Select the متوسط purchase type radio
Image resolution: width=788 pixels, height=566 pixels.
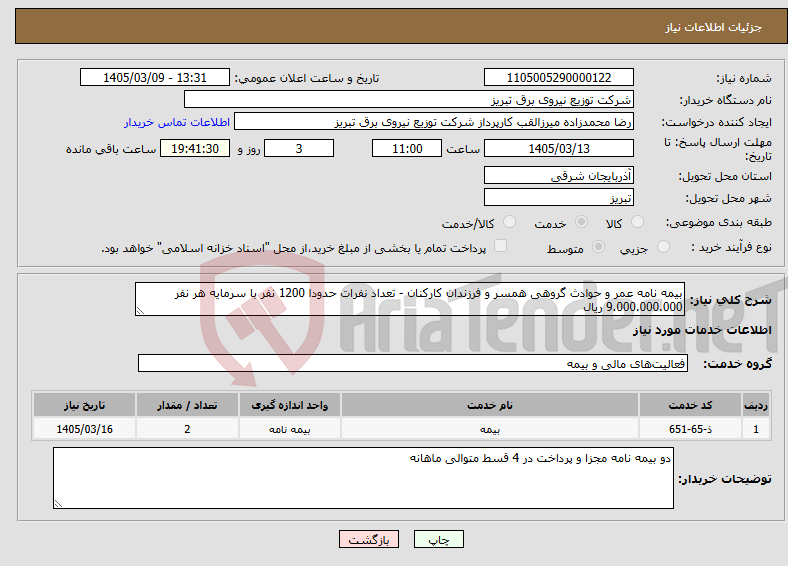coord(599,246)
